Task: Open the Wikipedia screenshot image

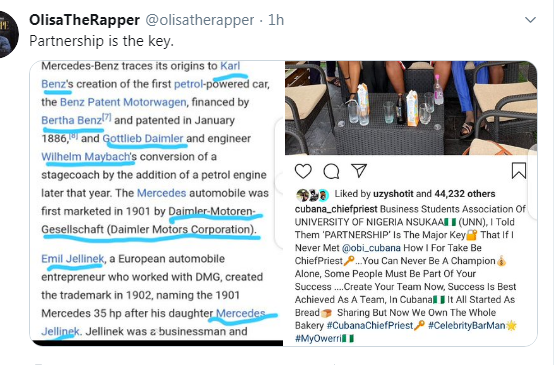Action: point(157,203)
